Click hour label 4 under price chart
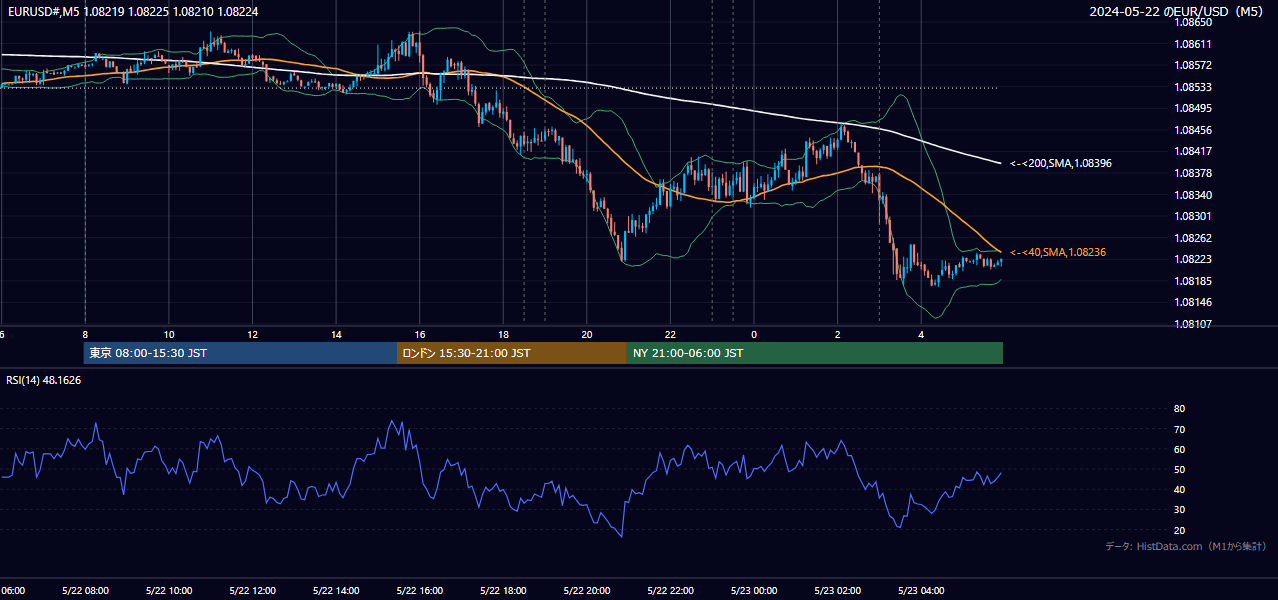1278x600 pixels. click(921, 334)
